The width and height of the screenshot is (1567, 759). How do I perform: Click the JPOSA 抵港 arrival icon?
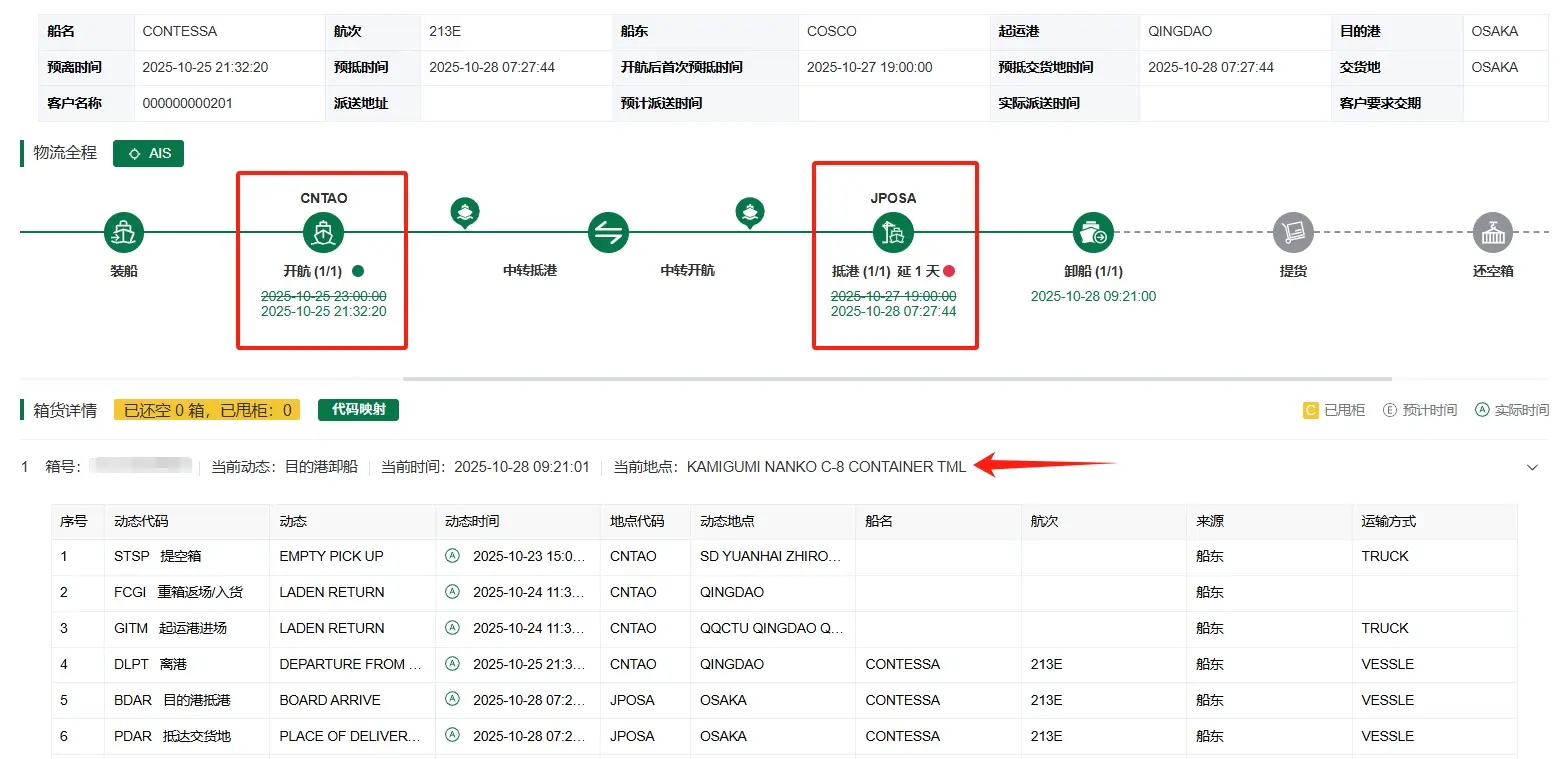click(893, 233)
